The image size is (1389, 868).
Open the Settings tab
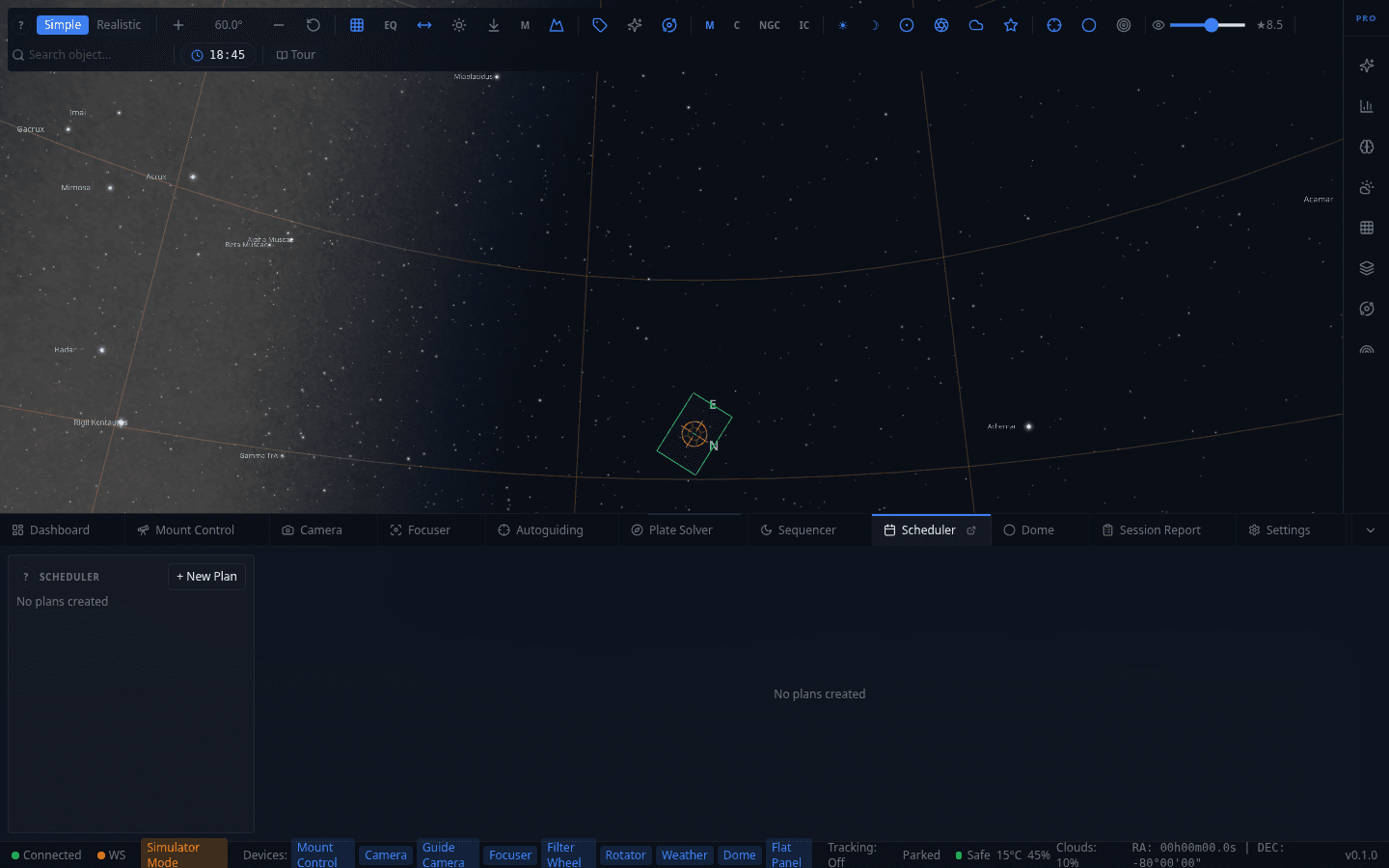1279,530
